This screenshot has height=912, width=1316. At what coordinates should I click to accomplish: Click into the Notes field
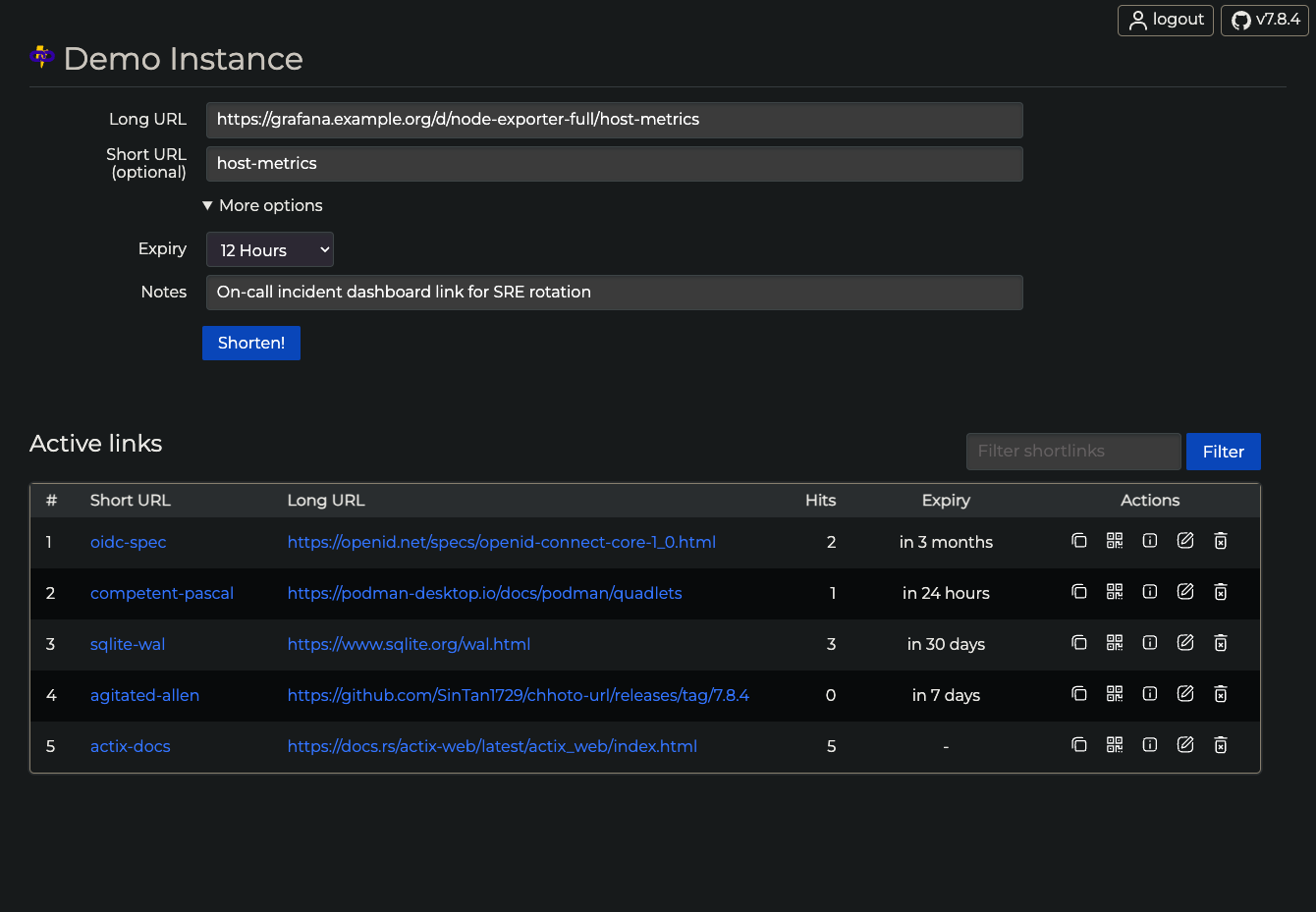[615, 293]
